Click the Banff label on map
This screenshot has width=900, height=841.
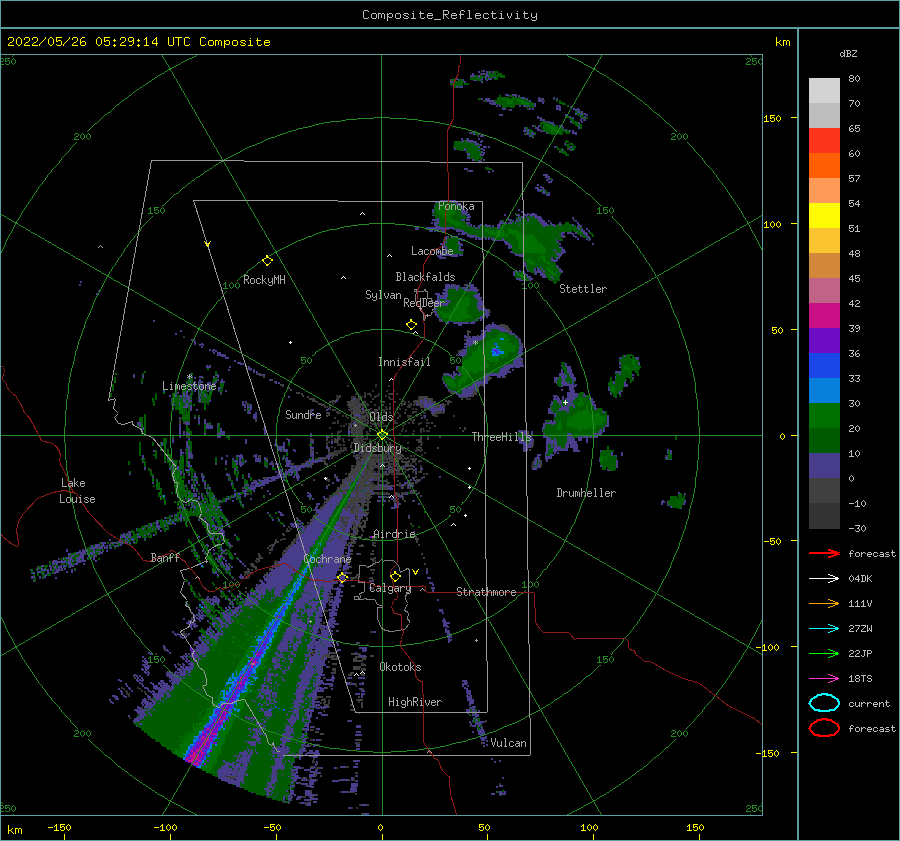click(165, 557)
